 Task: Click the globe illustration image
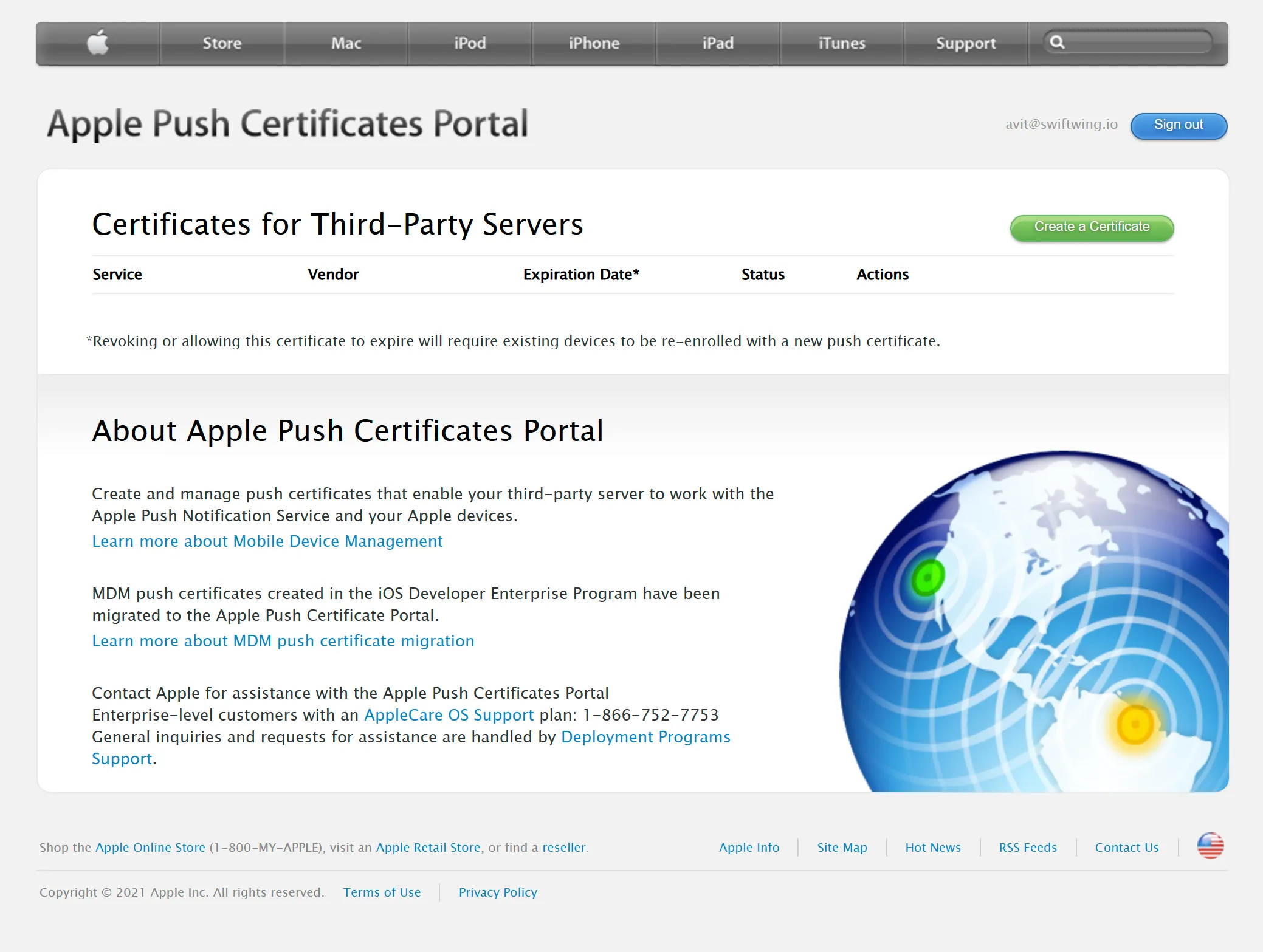pyautogui.click(x=1034, y=621)
